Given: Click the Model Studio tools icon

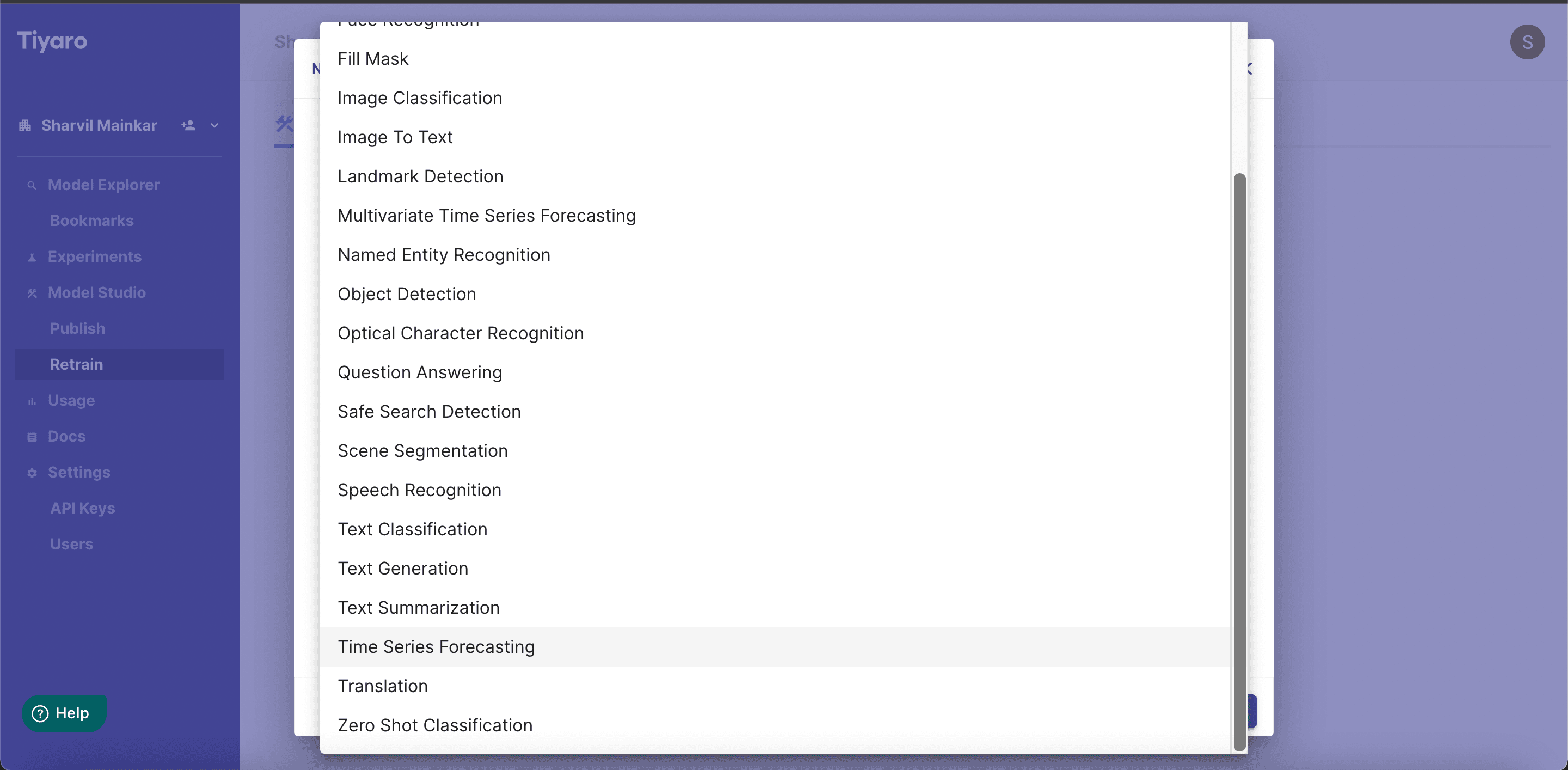Looking at the screenshot, I should point(32,294).
